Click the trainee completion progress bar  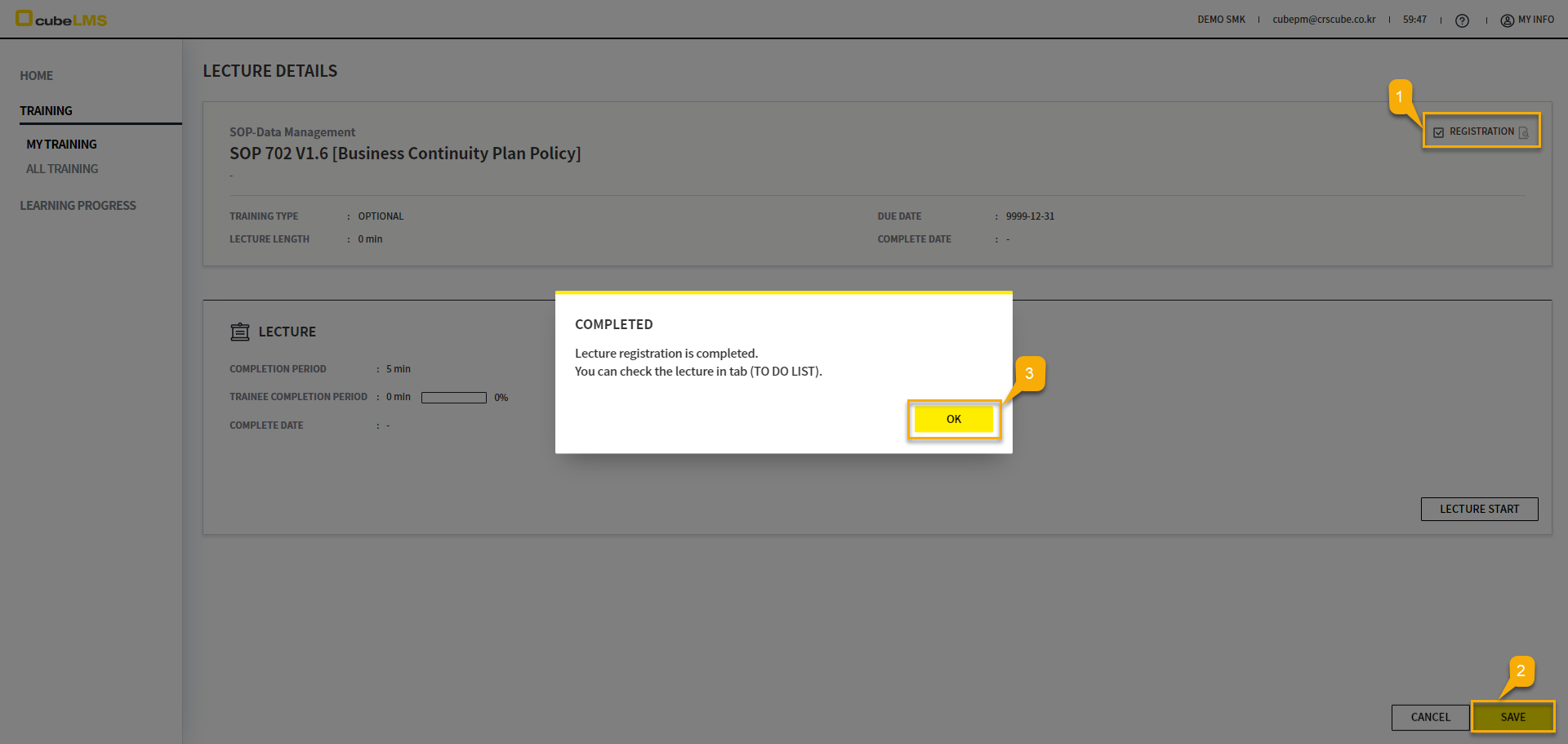point(454,398)
